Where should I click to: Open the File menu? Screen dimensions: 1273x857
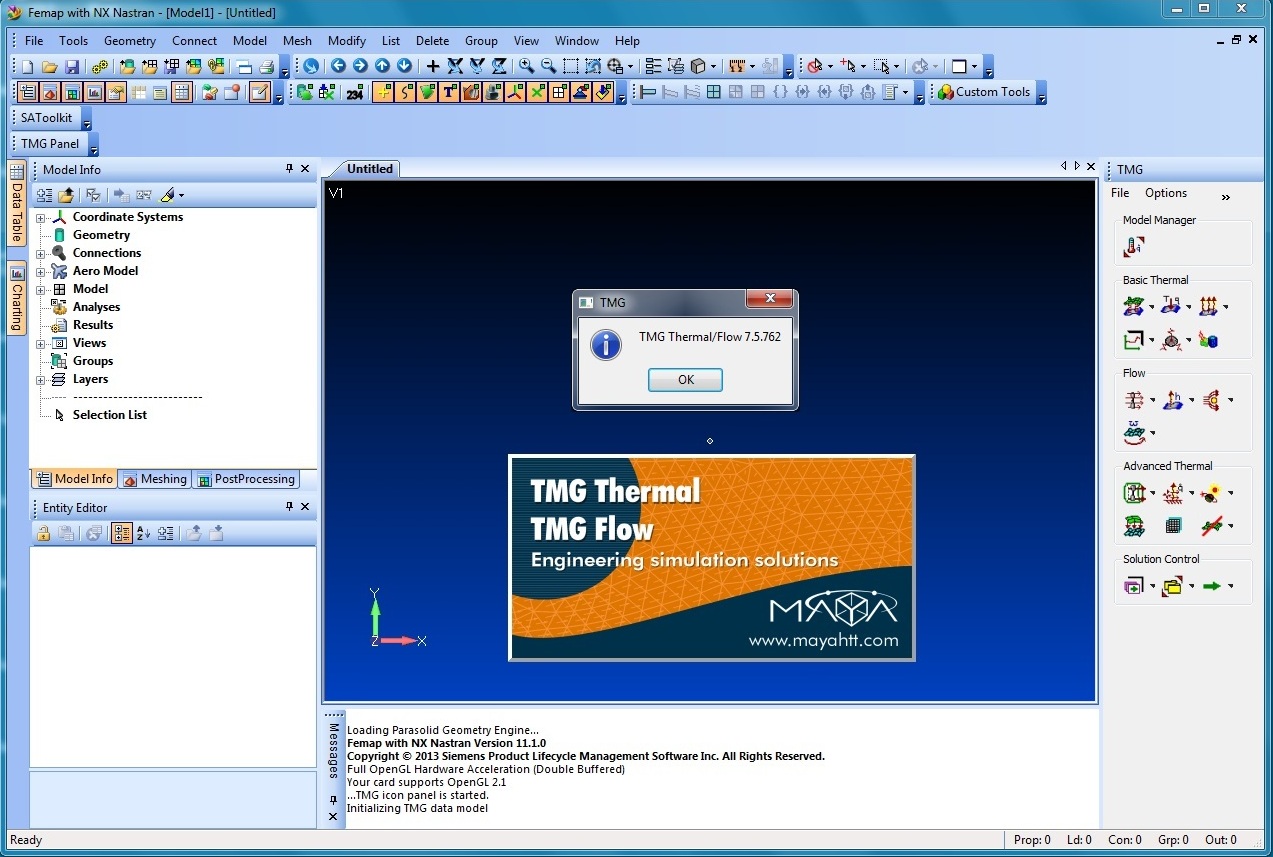(34, 41)
